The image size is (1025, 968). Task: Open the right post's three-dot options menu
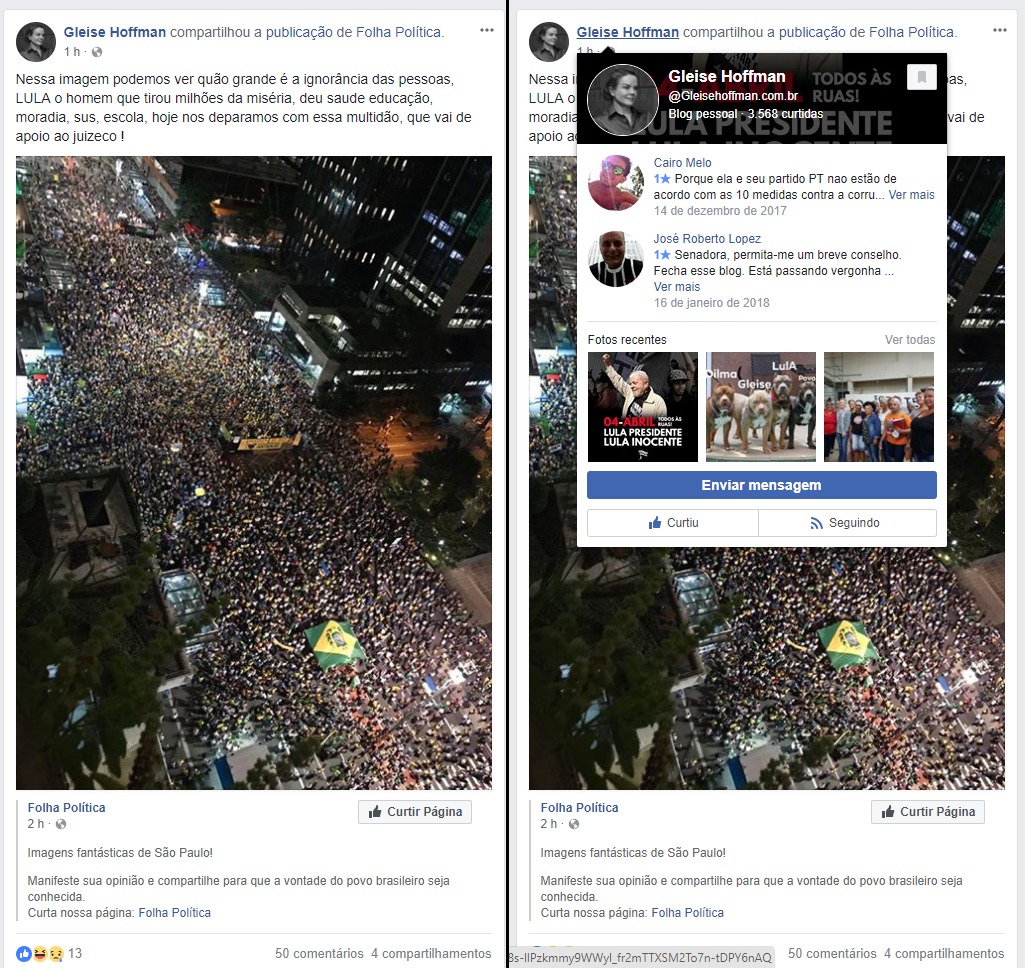[1000, 30]
